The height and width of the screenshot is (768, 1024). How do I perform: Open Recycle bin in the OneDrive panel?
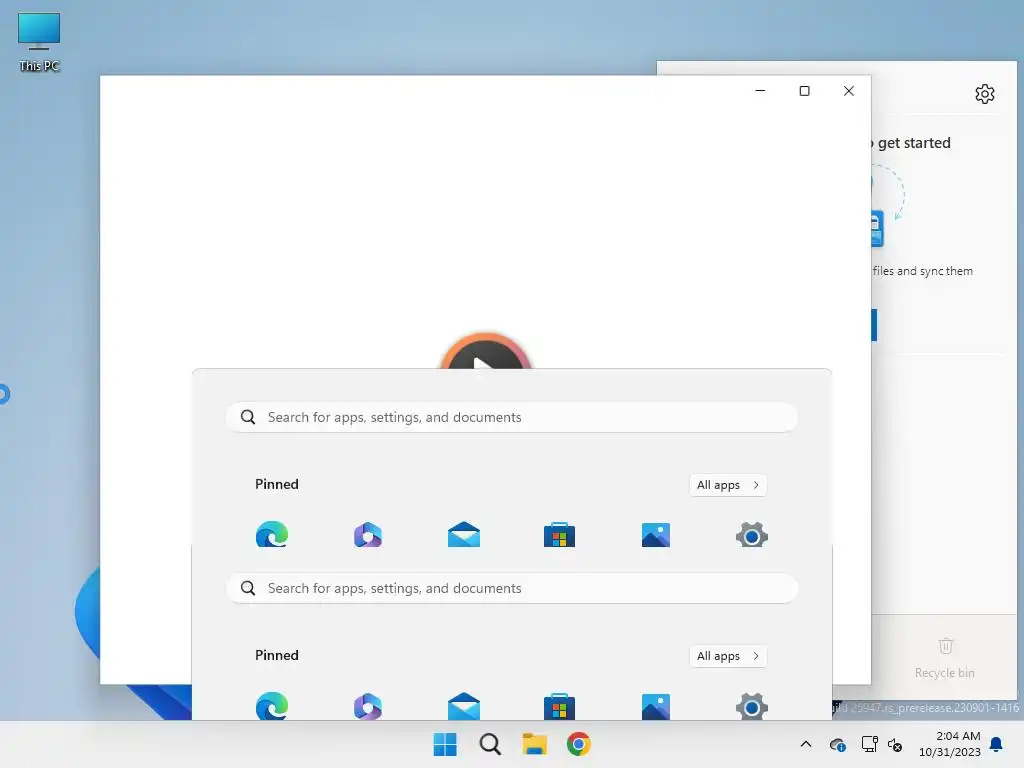(x=944, y=658)
